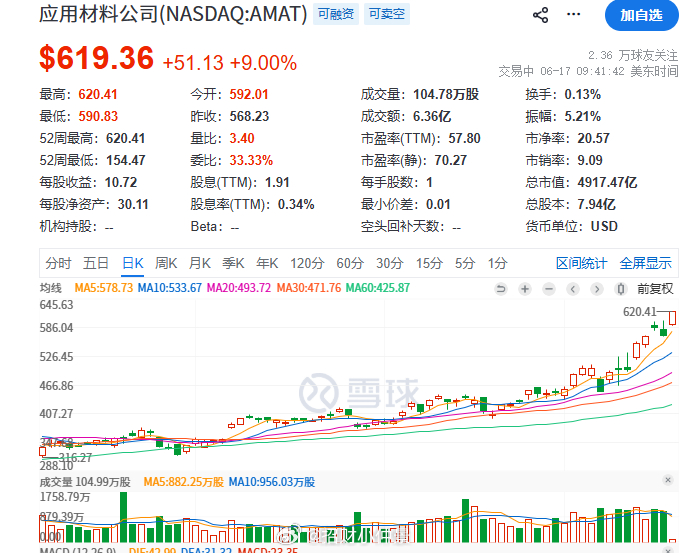Switch to the 分时 chart tab
690x553 pixels.
(58, 263)
